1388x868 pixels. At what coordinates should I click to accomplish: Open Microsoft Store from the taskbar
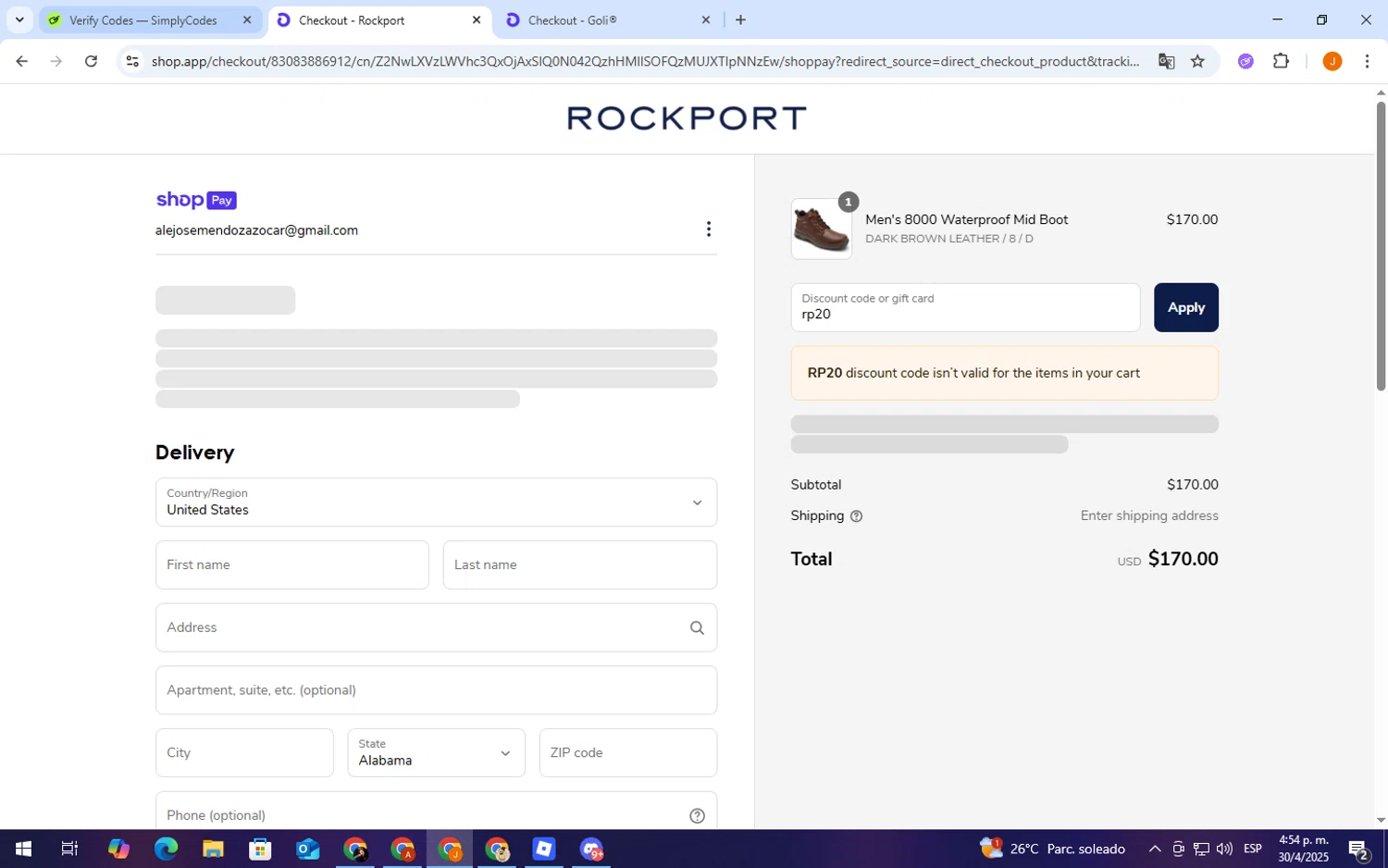point(260,849)
